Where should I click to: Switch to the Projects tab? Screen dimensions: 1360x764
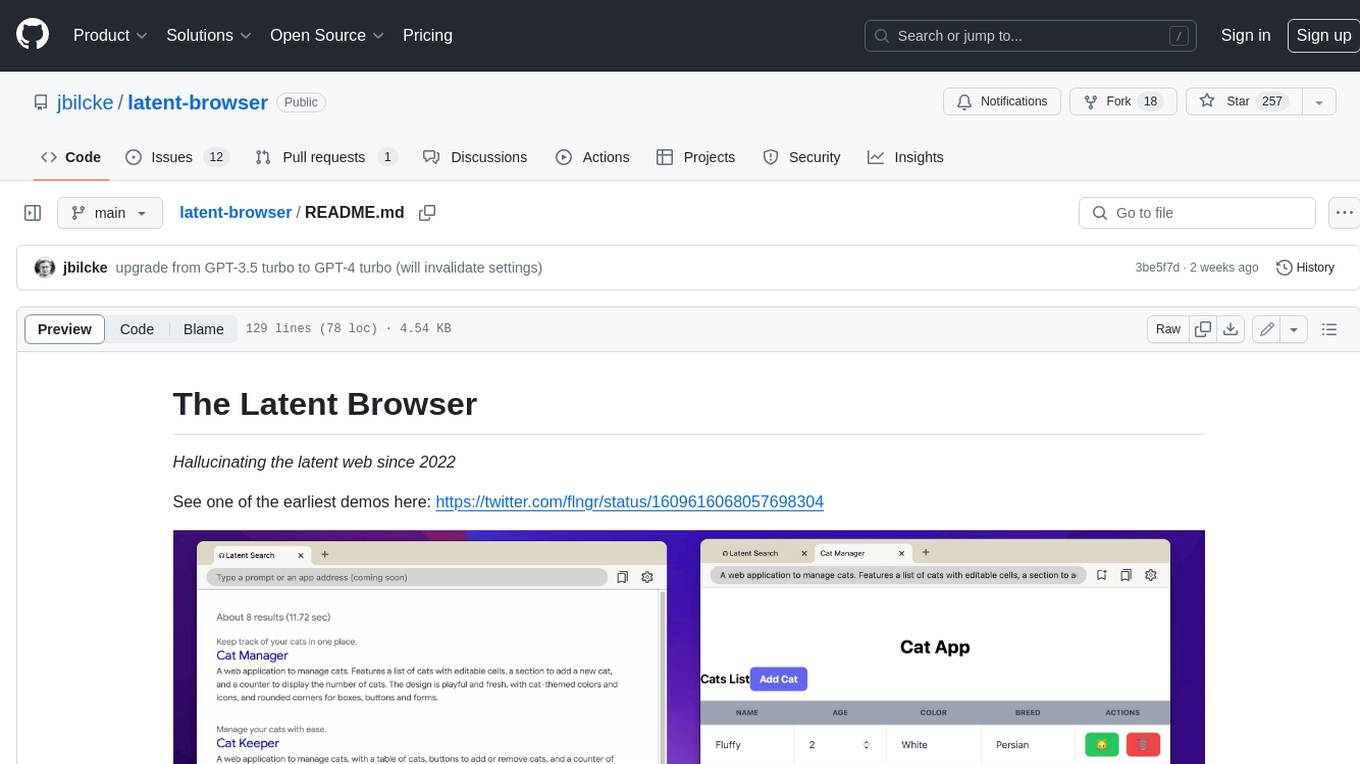(x=696, y=157)
